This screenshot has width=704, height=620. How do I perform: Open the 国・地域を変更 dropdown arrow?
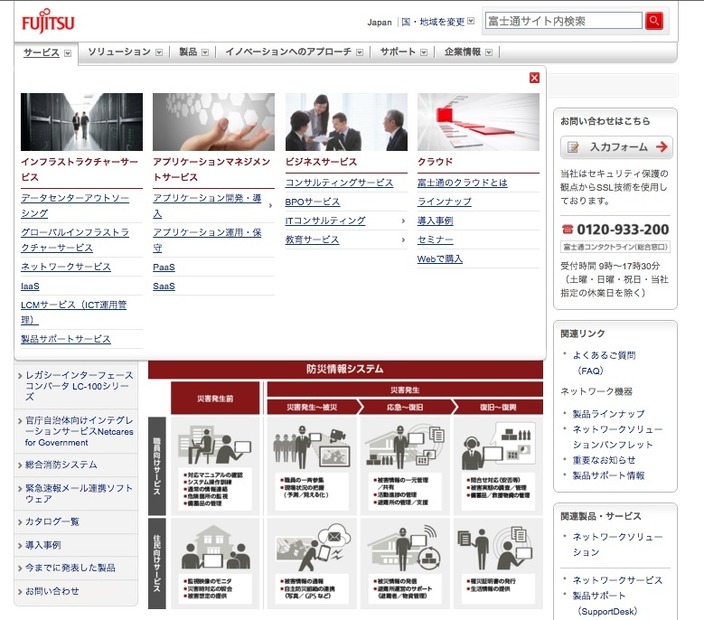(x=471, y=21)
